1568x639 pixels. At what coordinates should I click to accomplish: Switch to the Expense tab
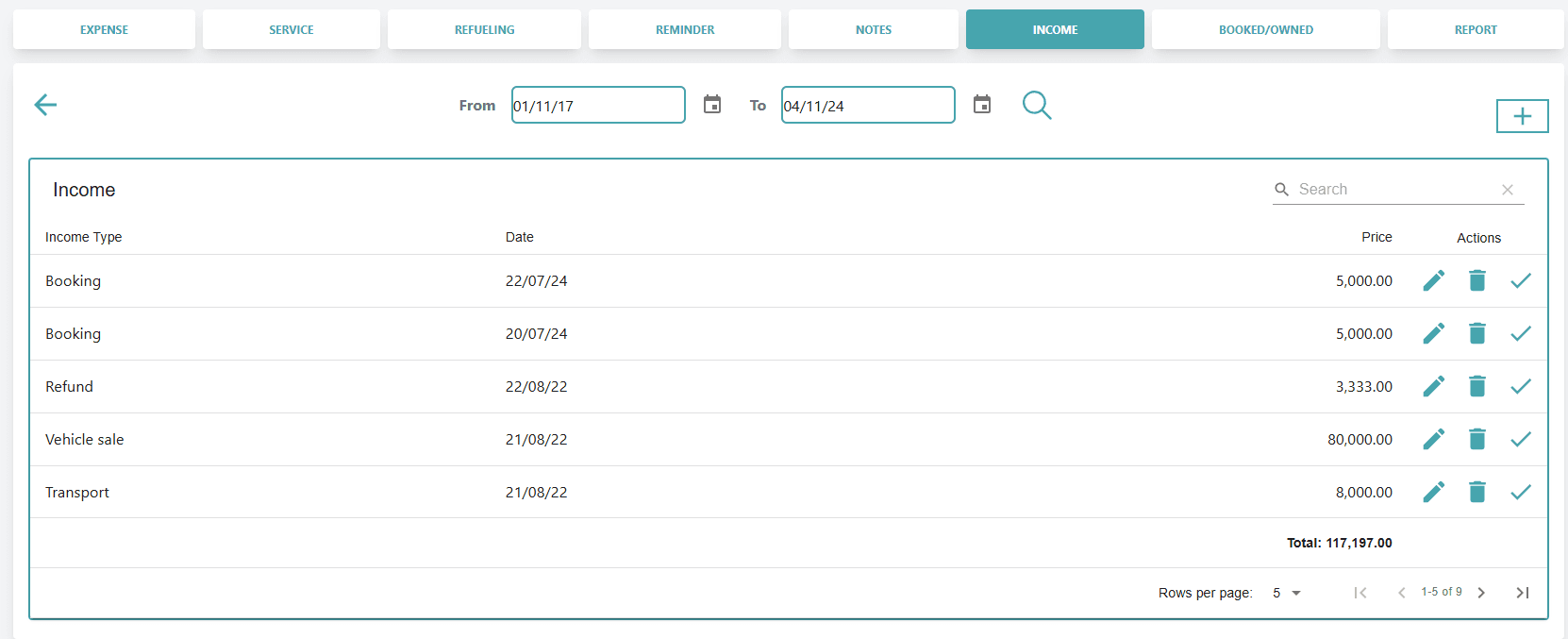pyautogui.click(x=104, y=29)
